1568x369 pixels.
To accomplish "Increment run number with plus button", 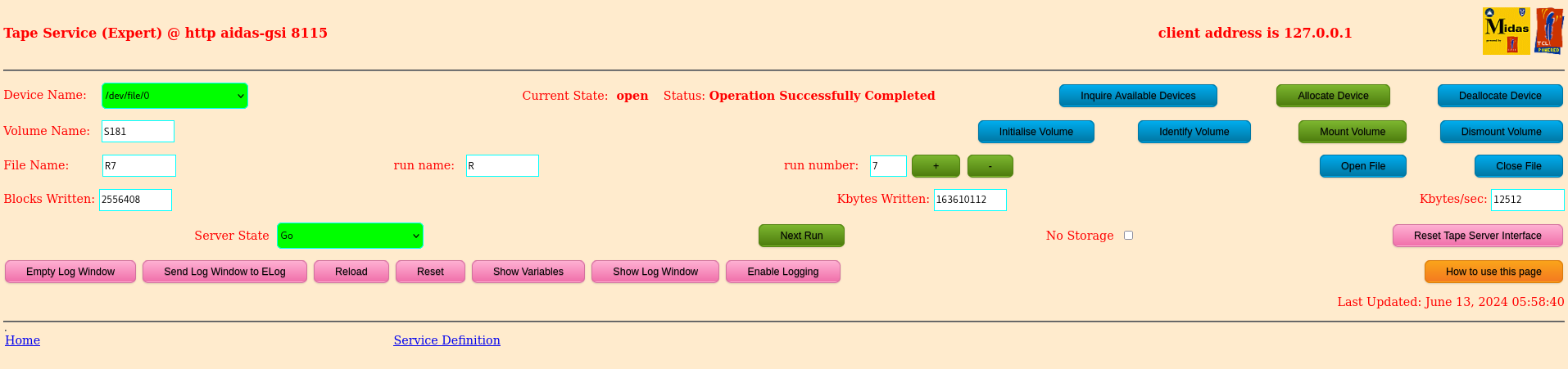I will click(936, 166).
